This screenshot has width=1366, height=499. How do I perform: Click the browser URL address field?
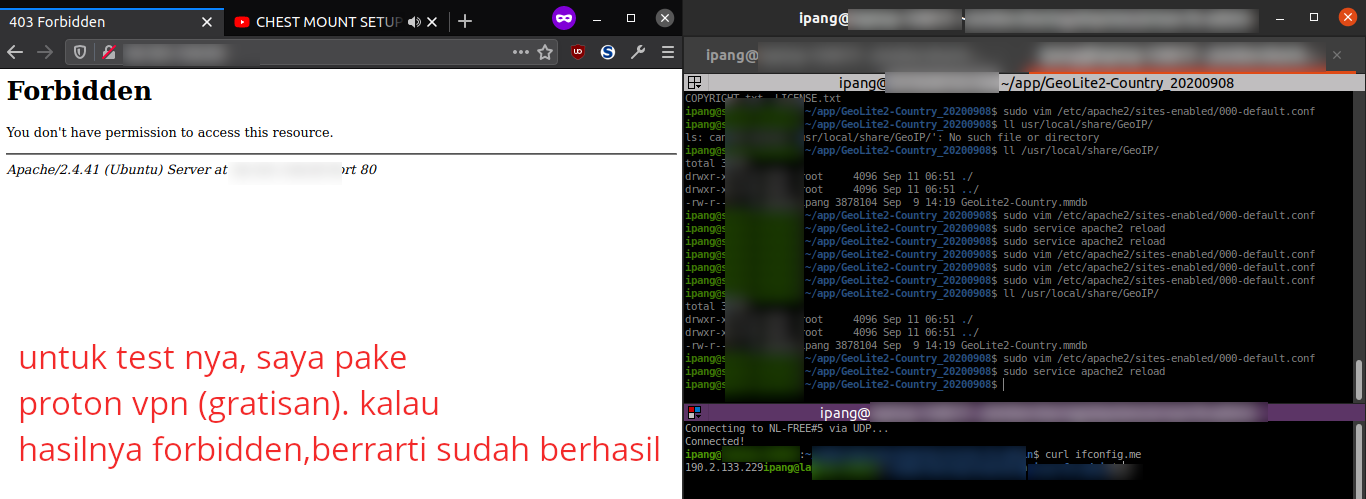click(x=310, y=53)
